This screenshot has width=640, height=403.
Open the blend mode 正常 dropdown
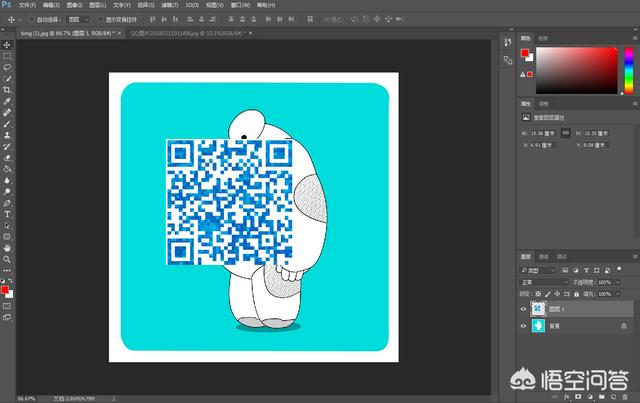click(x=544, y=282)
